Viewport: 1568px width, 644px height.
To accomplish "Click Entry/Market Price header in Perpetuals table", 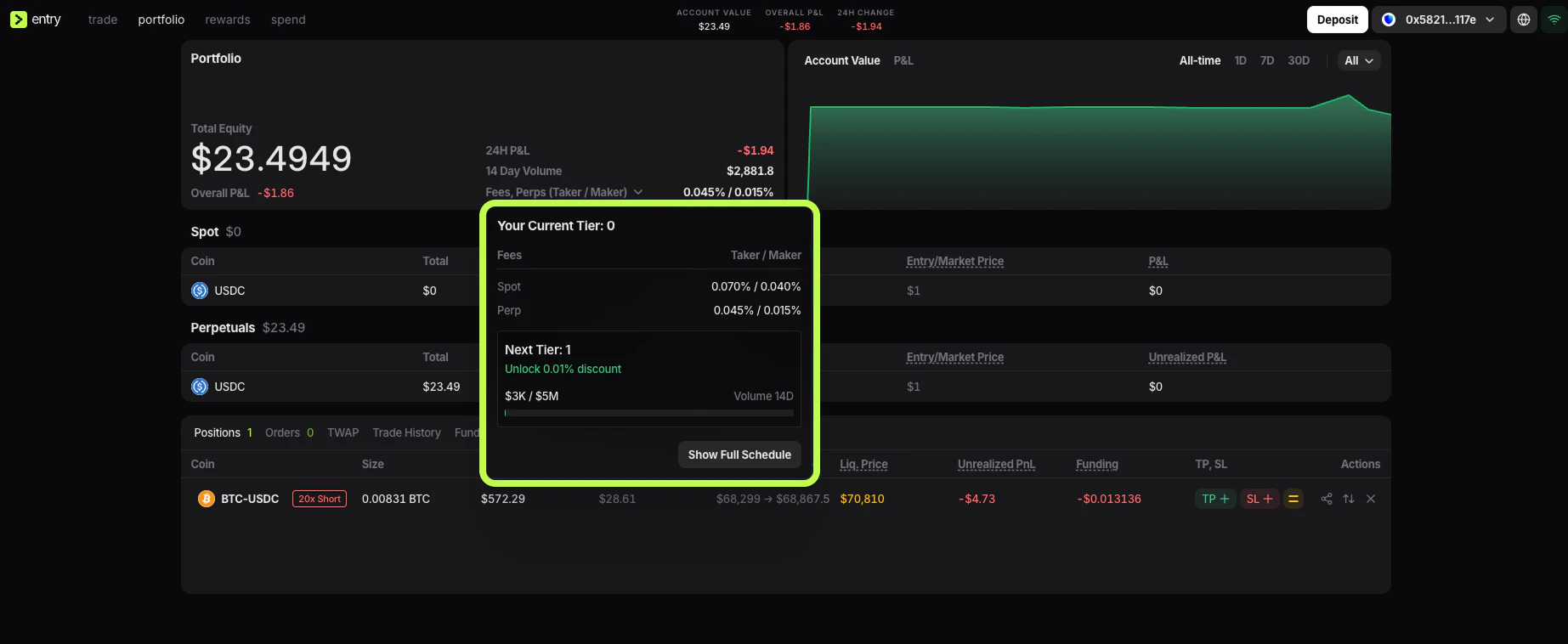I will (x=955, y=357).
